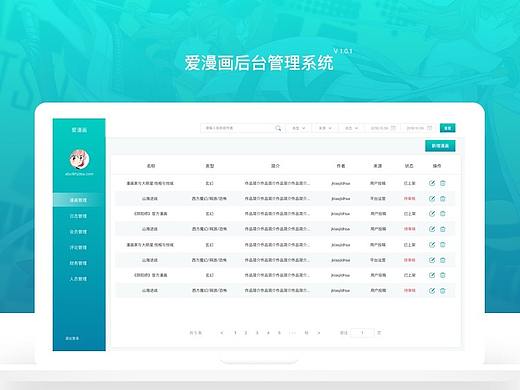Open the third sidebar menu item
This screenshot has width=520, height=390.
click(79, 232)
